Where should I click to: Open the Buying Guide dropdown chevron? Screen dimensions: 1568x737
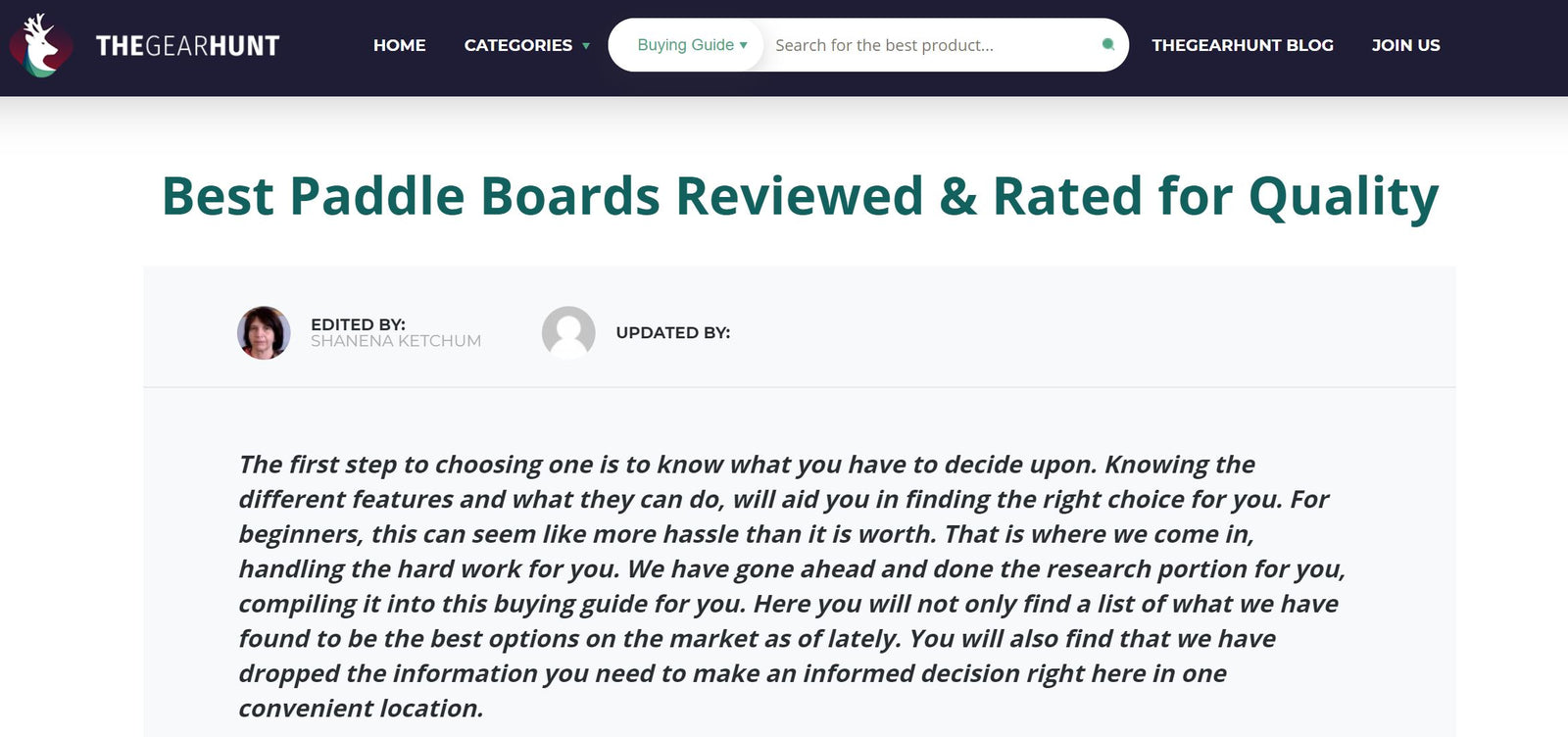746,44
